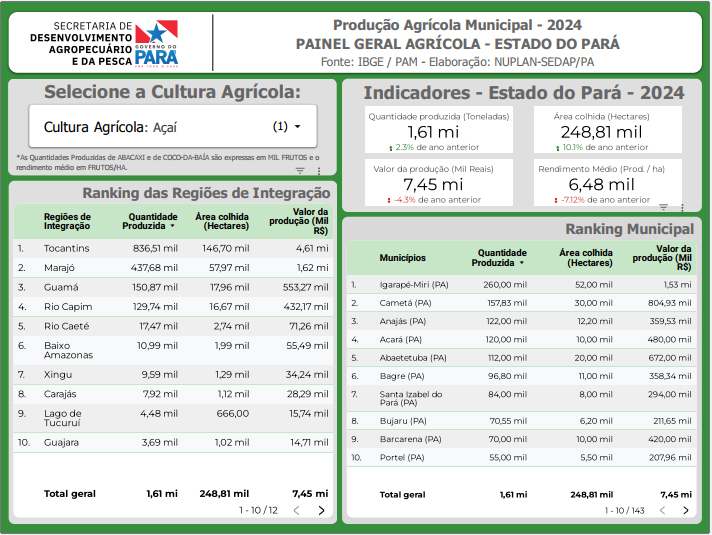Click the sort arrow on municipal Quantidade Produzida column
Image resolution: width=712 pixels, height=535 pixels.
522,263
